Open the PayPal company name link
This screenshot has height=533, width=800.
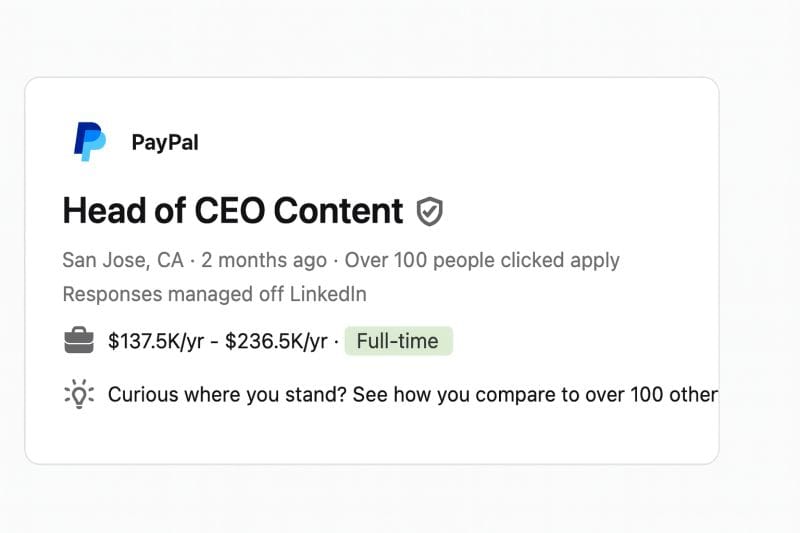pyautogui.click(x=165, y=142)
